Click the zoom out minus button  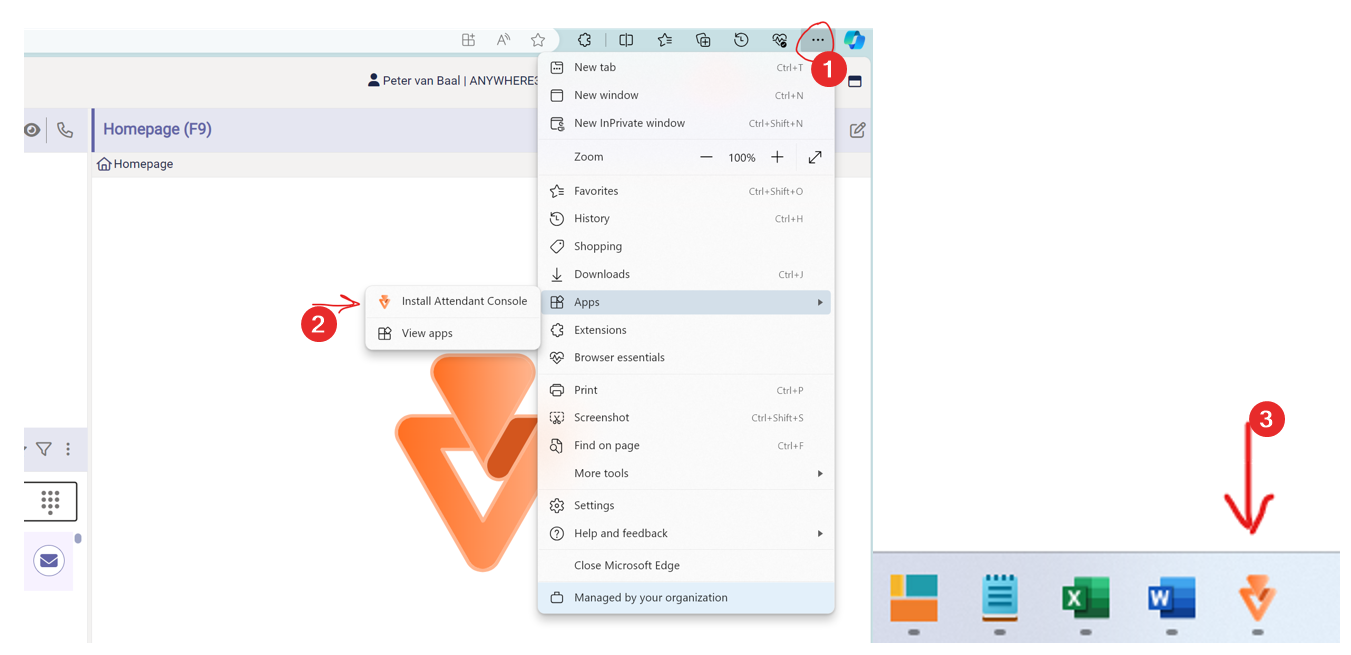706,157
